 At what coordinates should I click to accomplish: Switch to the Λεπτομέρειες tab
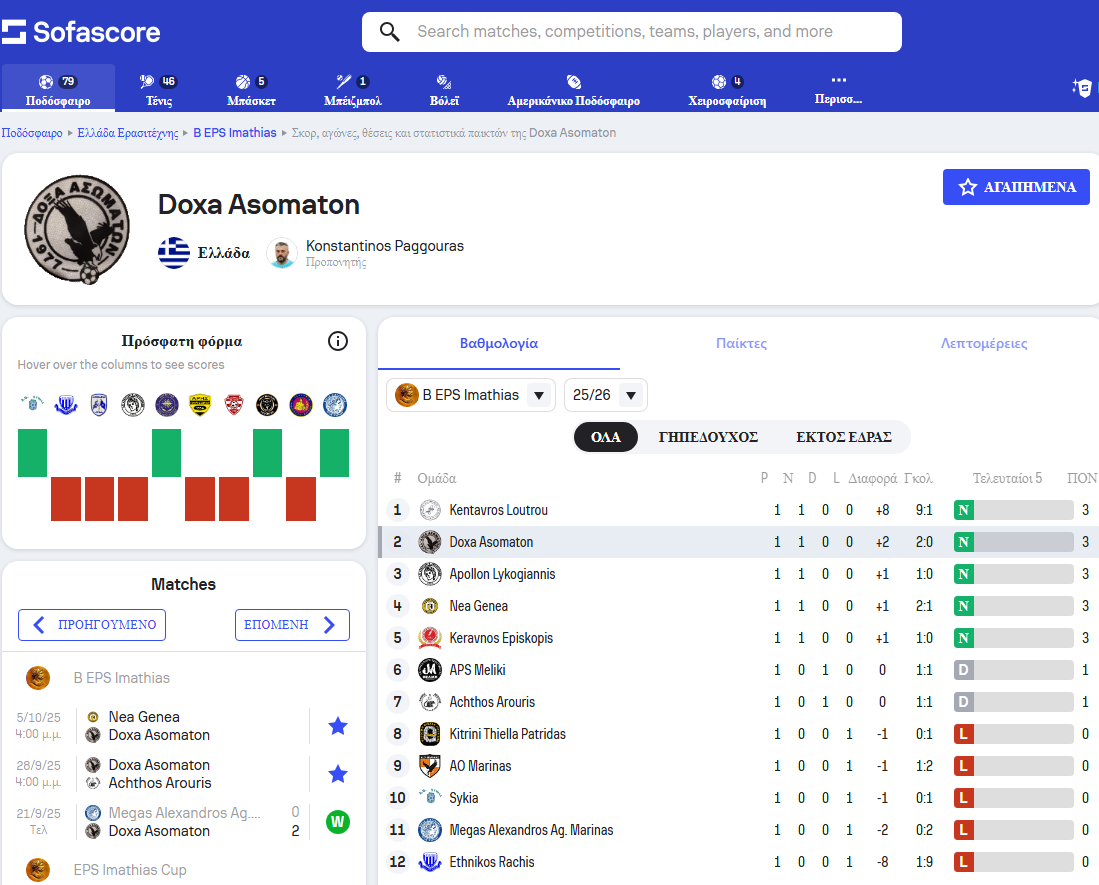pyautogui.click(x=984, y=343)
